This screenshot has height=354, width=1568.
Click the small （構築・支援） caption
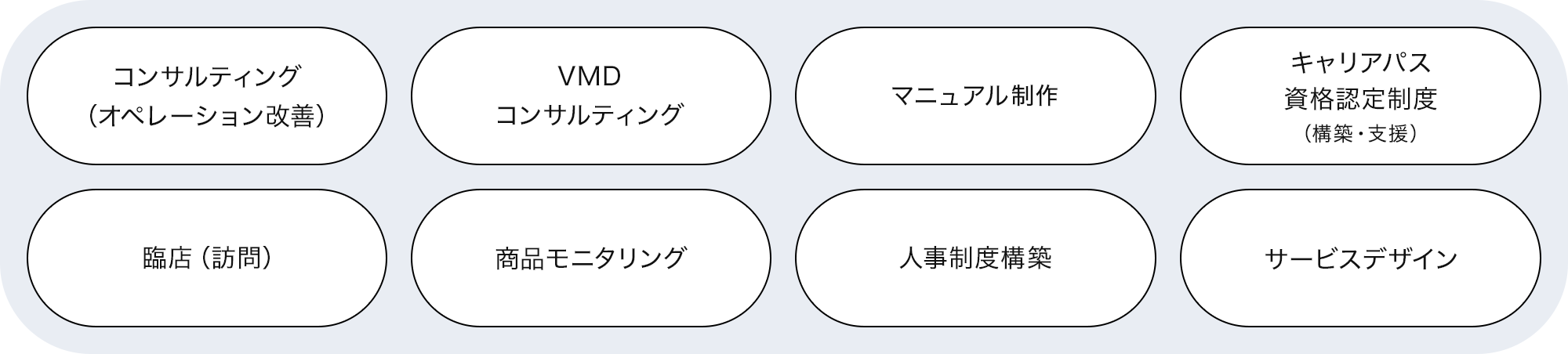(x=1360, y=135)
